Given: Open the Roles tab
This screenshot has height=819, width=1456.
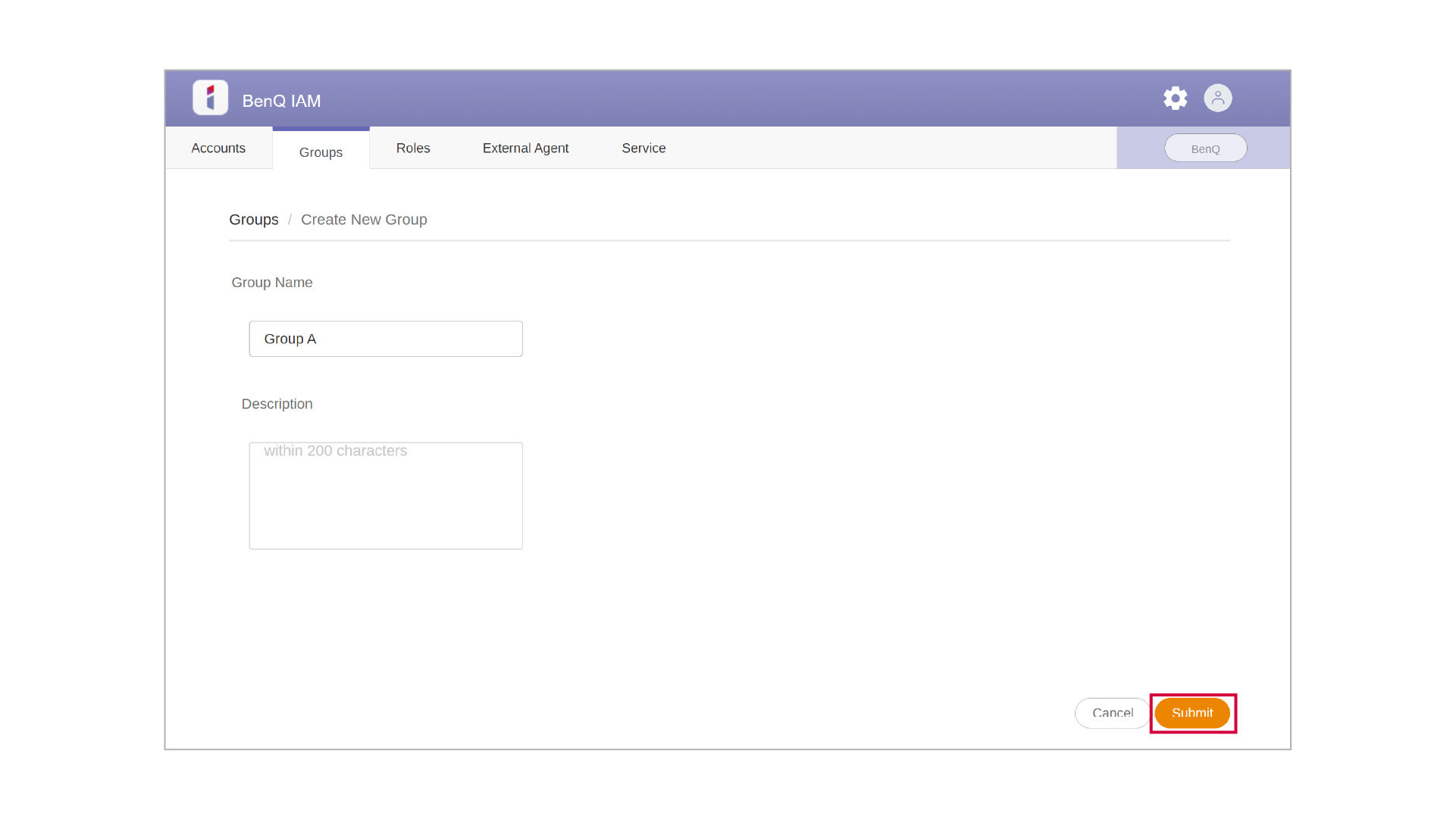Looking at the screenshot, I should (x=413, y=148).
